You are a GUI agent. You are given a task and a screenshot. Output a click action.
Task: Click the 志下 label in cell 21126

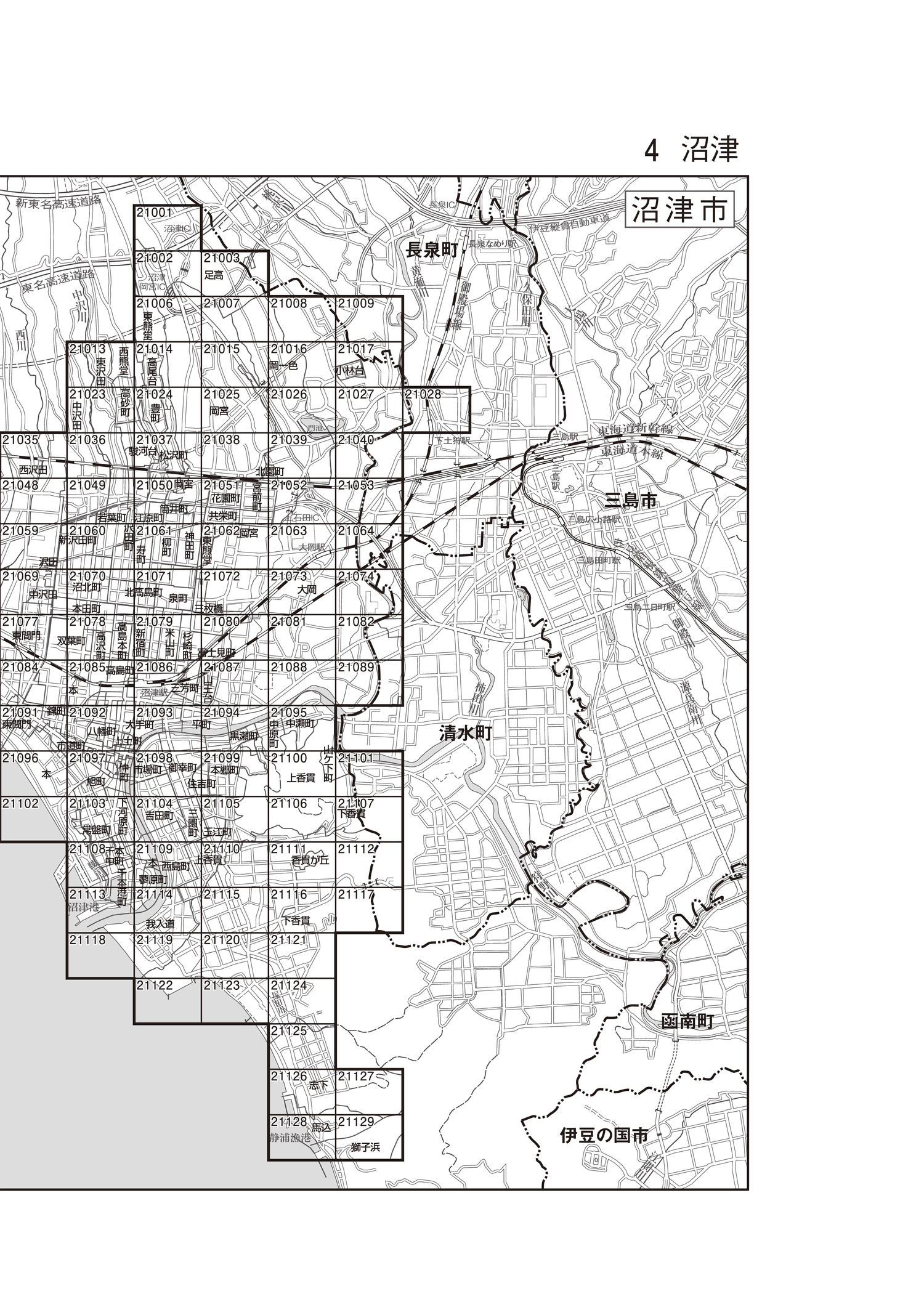click(318, 1086)
